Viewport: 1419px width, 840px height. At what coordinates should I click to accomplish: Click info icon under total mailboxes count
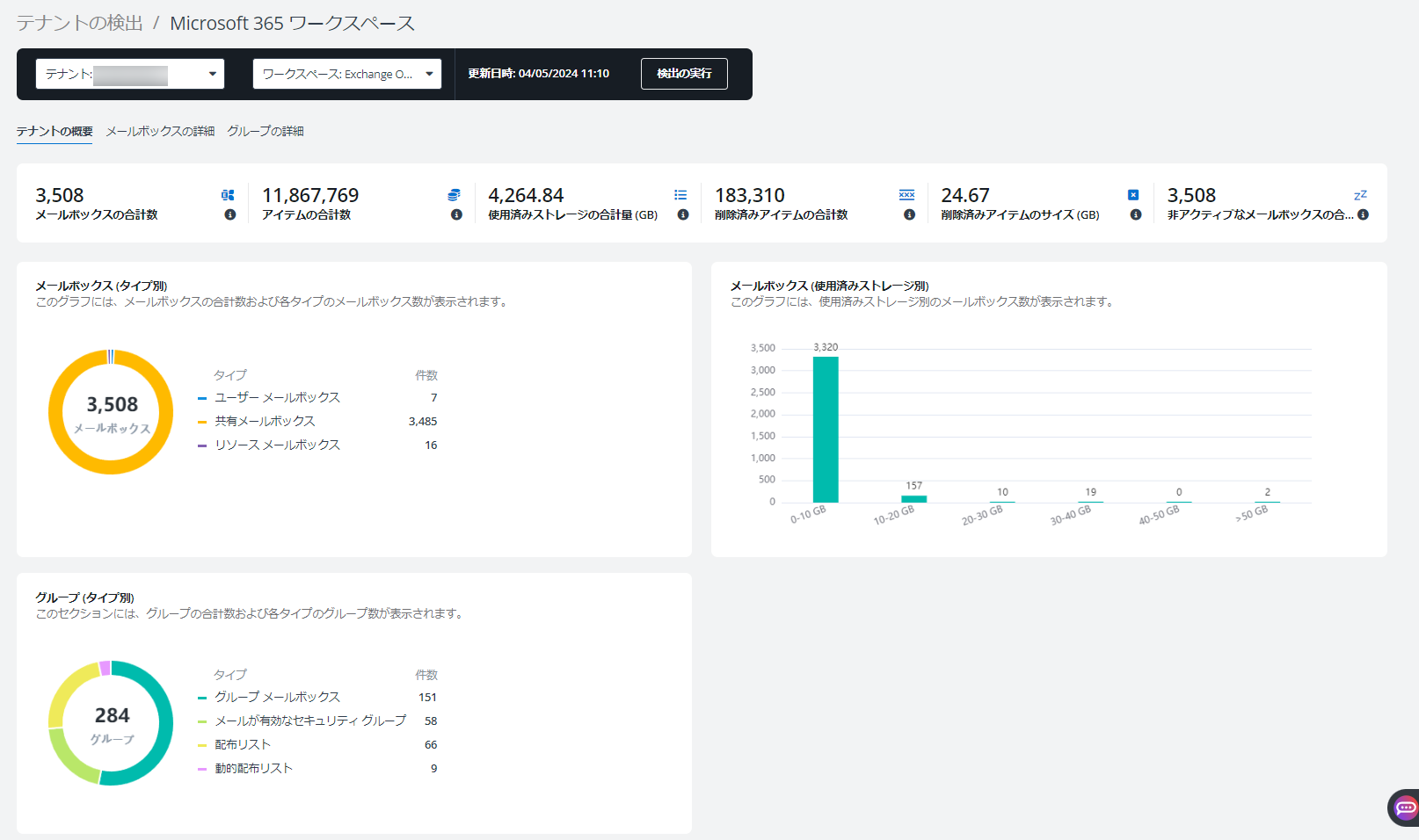point(230,214)
